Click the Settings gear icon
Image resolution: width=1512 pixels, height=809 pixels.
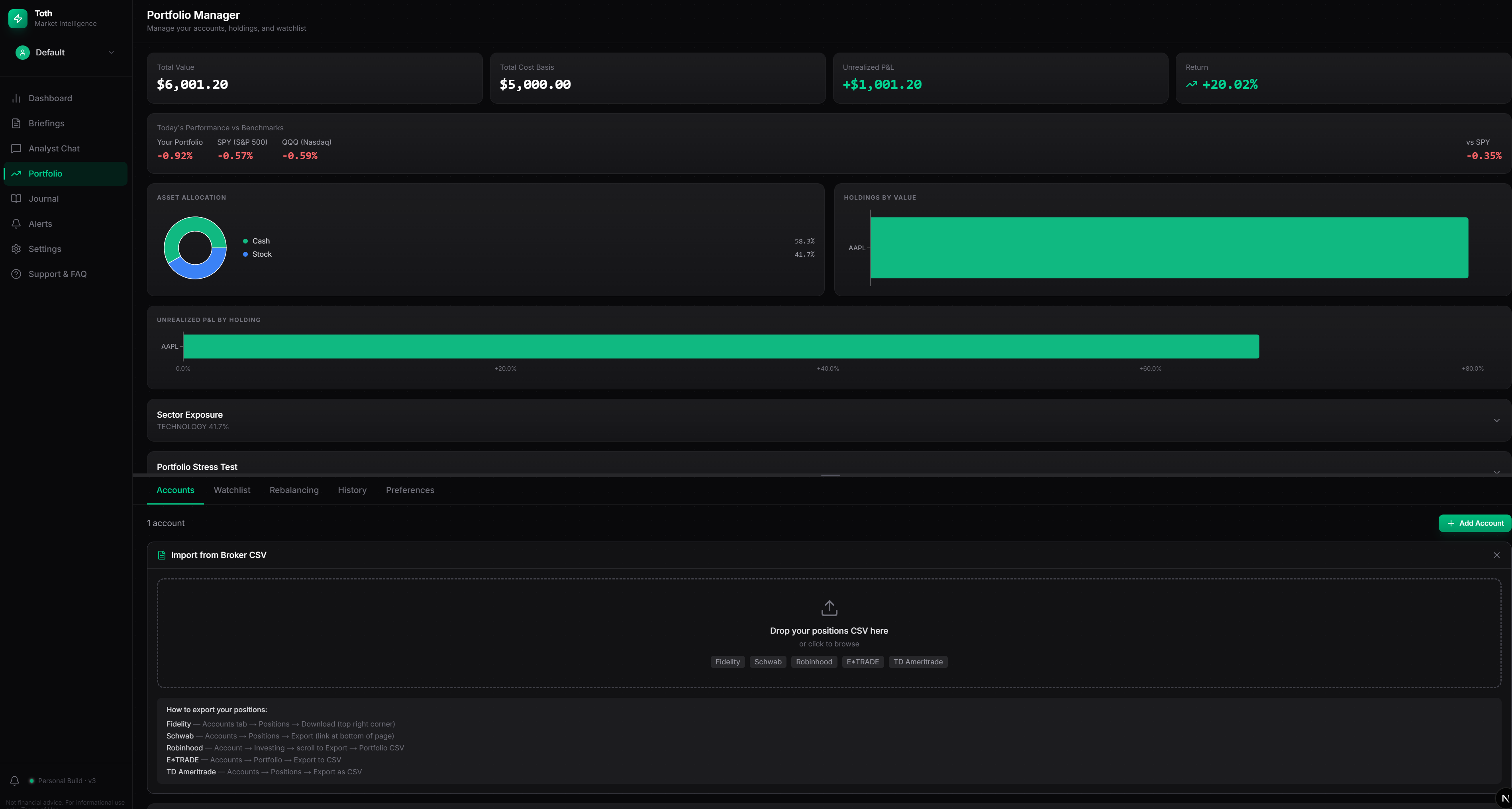(x=16, y=249)
